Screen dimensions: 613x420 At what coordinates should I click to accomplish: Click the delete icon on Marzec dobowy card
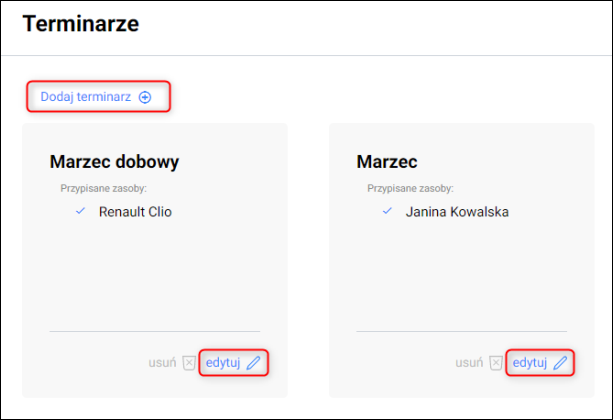click(x=189, y=363)
